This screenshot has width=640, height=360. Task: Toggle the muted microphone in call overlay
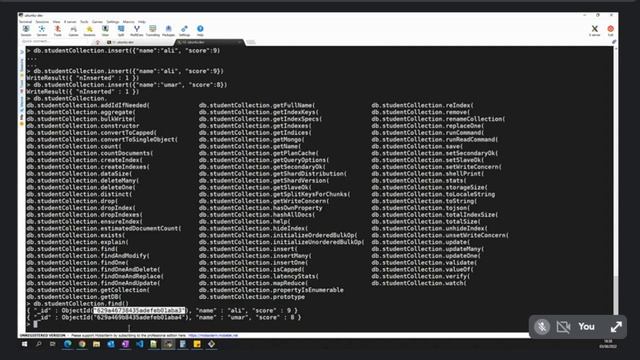pyautogui.click(x=542, y=327)
